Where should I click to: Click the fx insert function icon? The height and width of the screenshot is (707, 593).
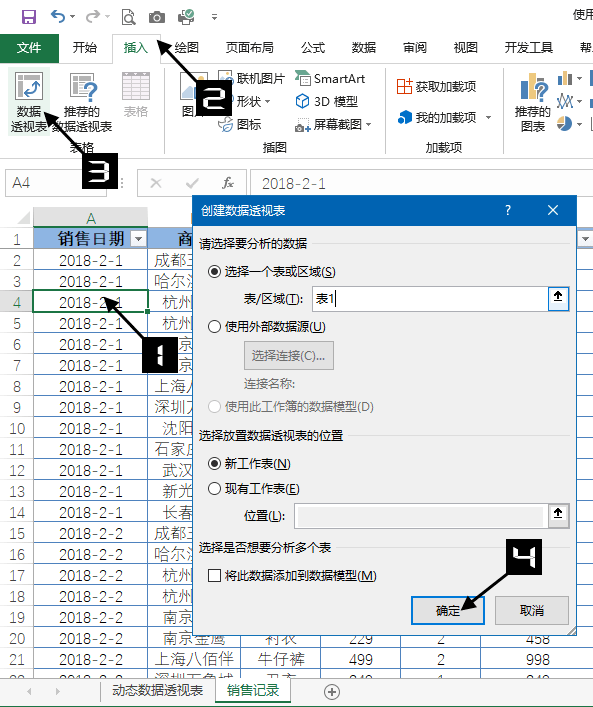click(x=228, y=183)
